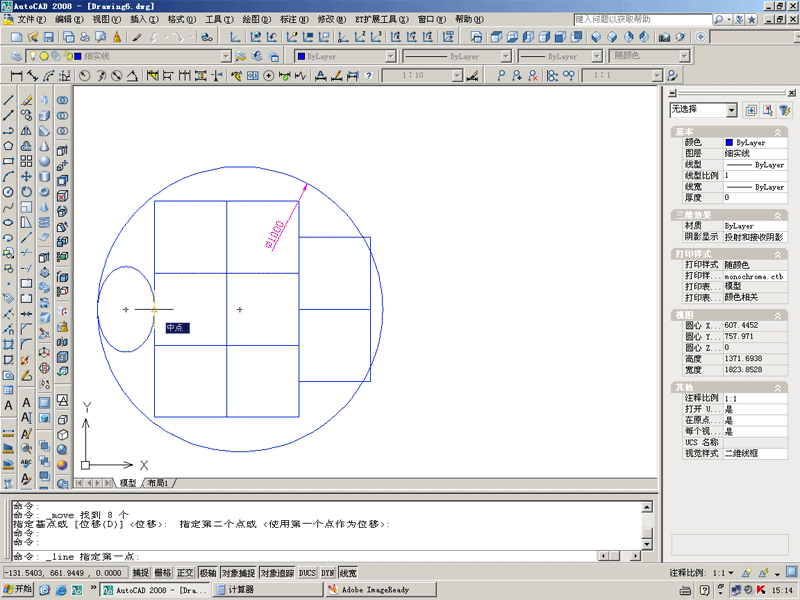Select the Rectangle draw tool

[8, 161]
